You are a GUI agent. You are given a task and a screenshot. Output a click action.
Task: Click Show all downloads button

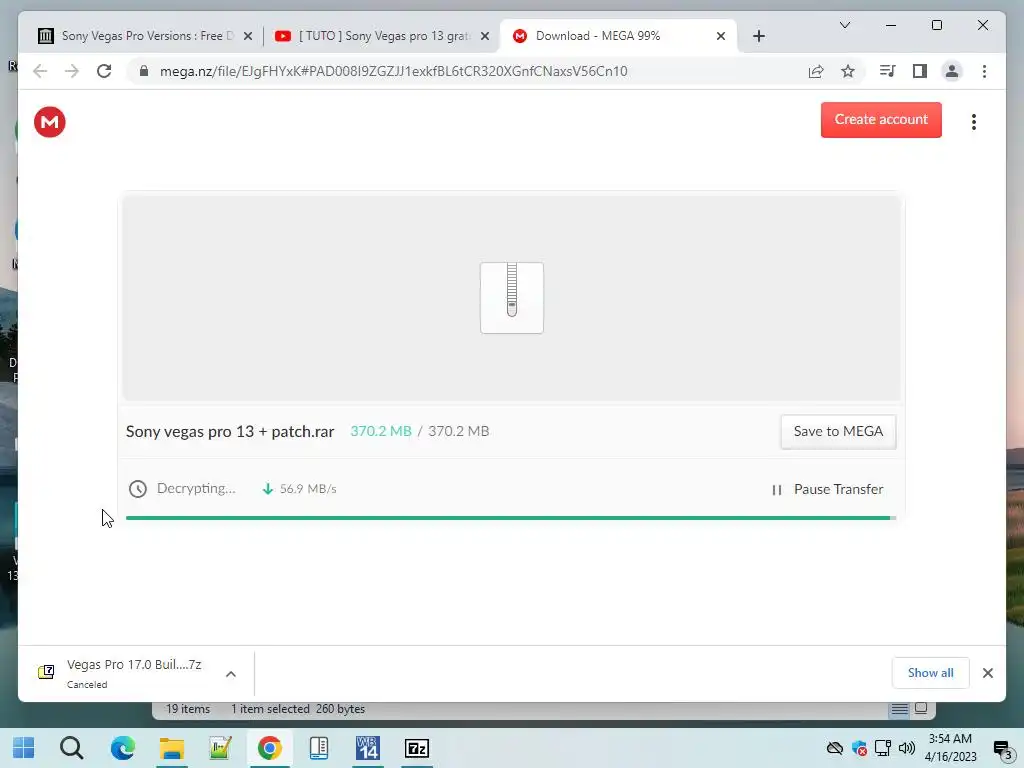(x=930, y=673)
